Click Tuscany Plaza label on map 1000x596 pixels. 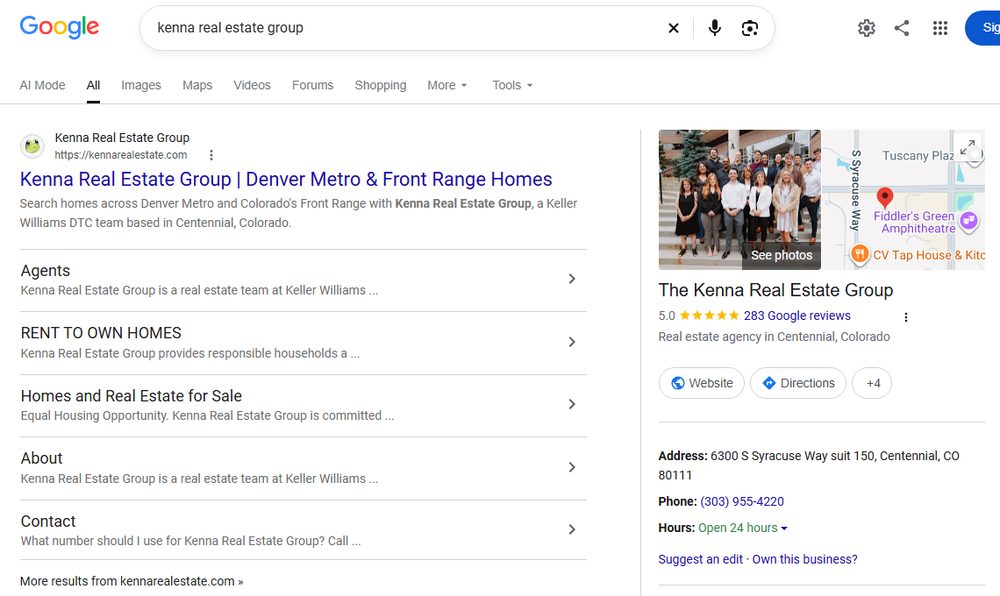tap(918, 156)
